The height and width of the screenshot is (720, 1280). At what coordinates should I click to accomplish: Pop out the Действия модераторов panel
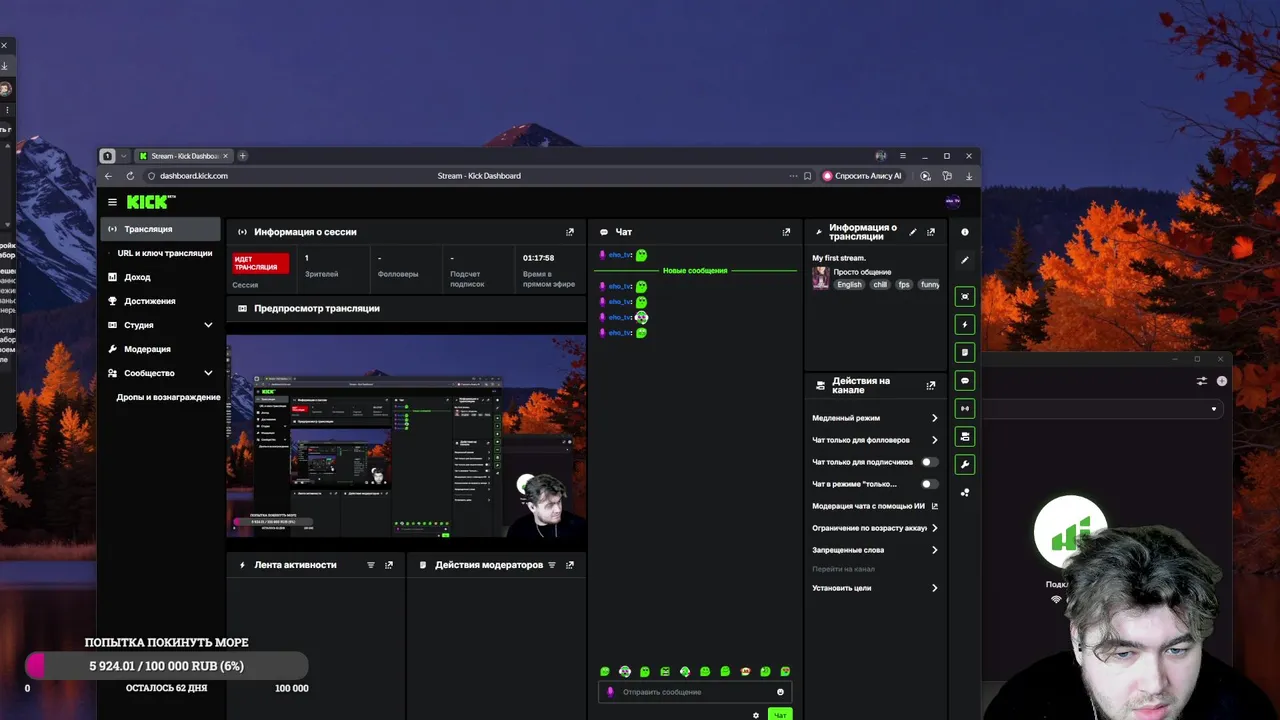coord(570,565)
